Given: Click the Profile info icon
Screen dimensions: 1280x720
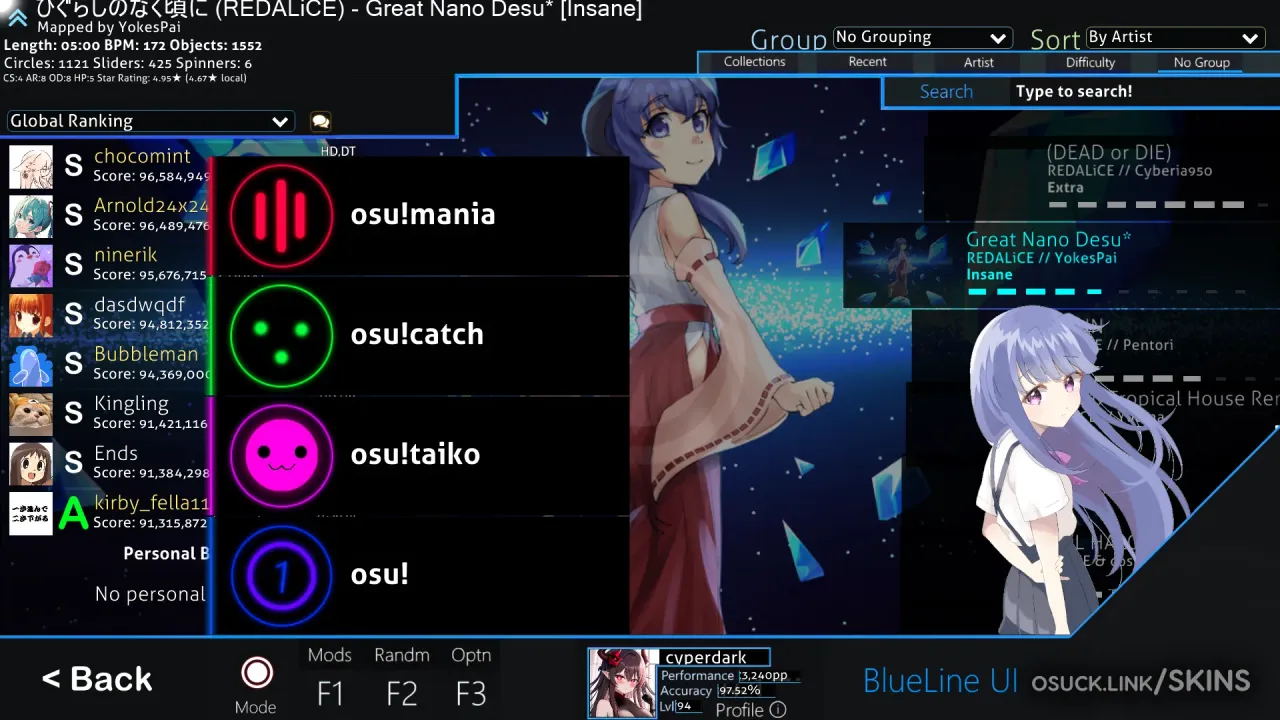Looking at the screenshot, I should [x=778, y=710].
